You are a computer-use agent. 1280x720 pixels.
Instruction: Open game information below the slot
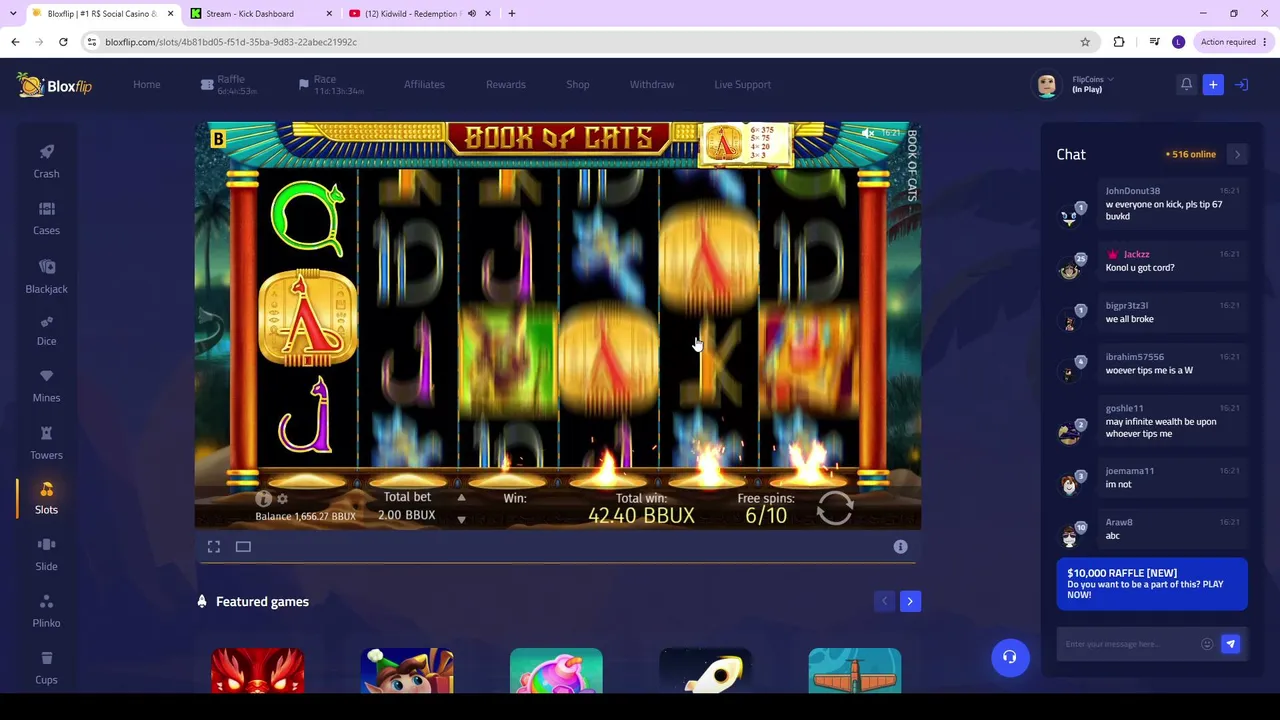pyautogui.click(x=900, y=547)
